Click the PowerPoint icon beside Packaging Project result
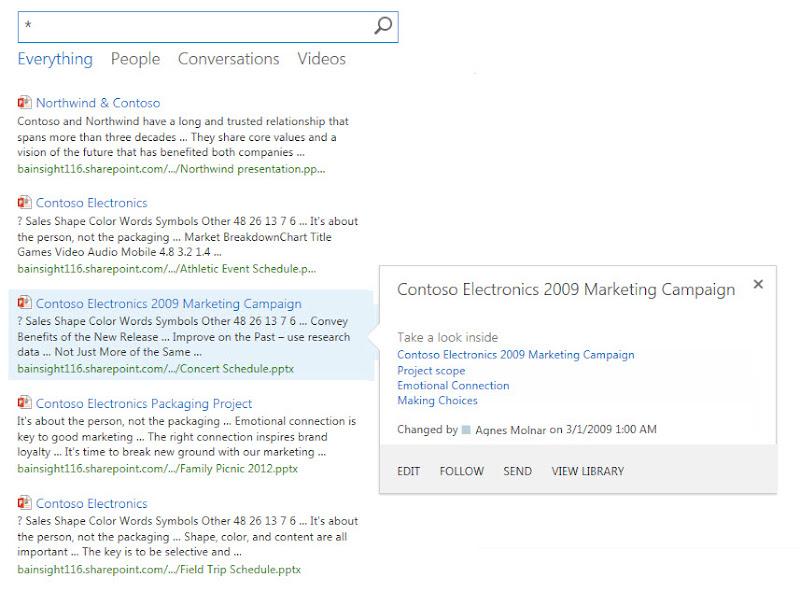The width and height of the screenshot is (800, 592). pyautogui.click(x=24, y=403)
